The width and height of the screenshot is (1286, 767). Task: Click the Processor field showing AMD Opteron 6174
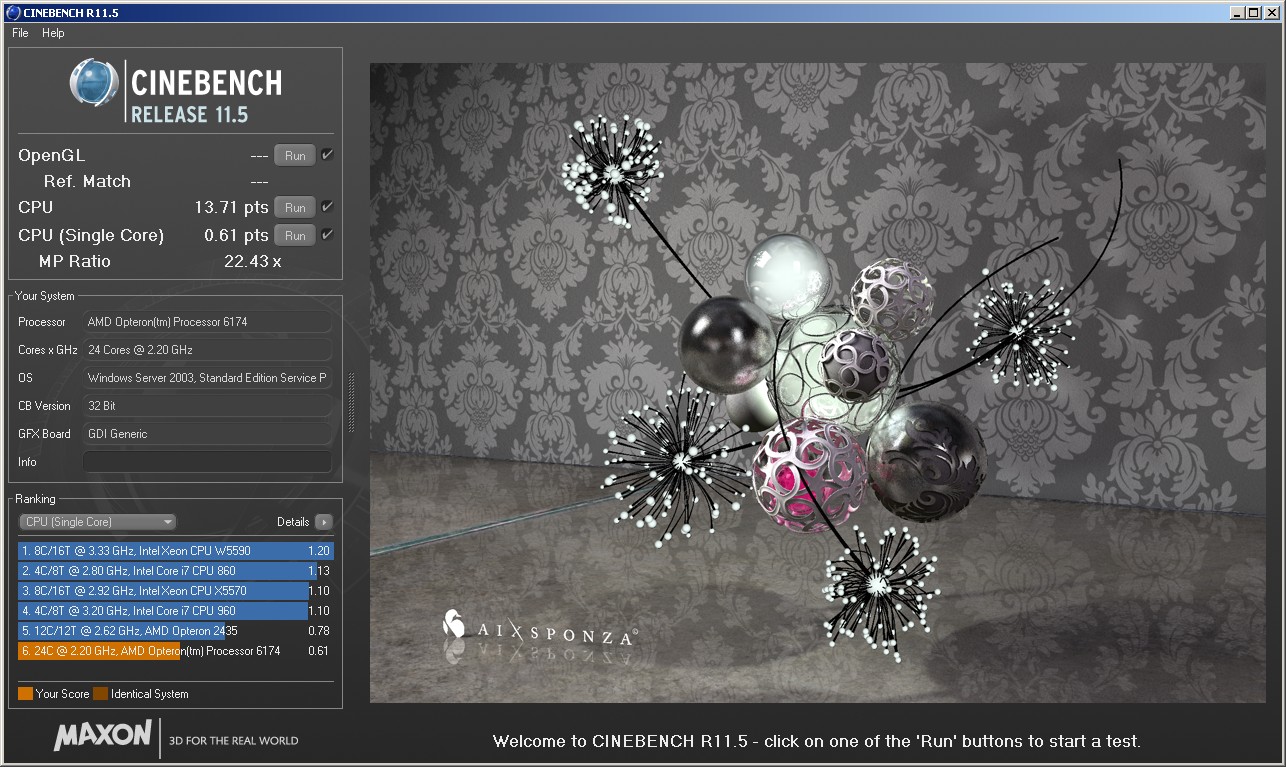(x=207, y=322)
